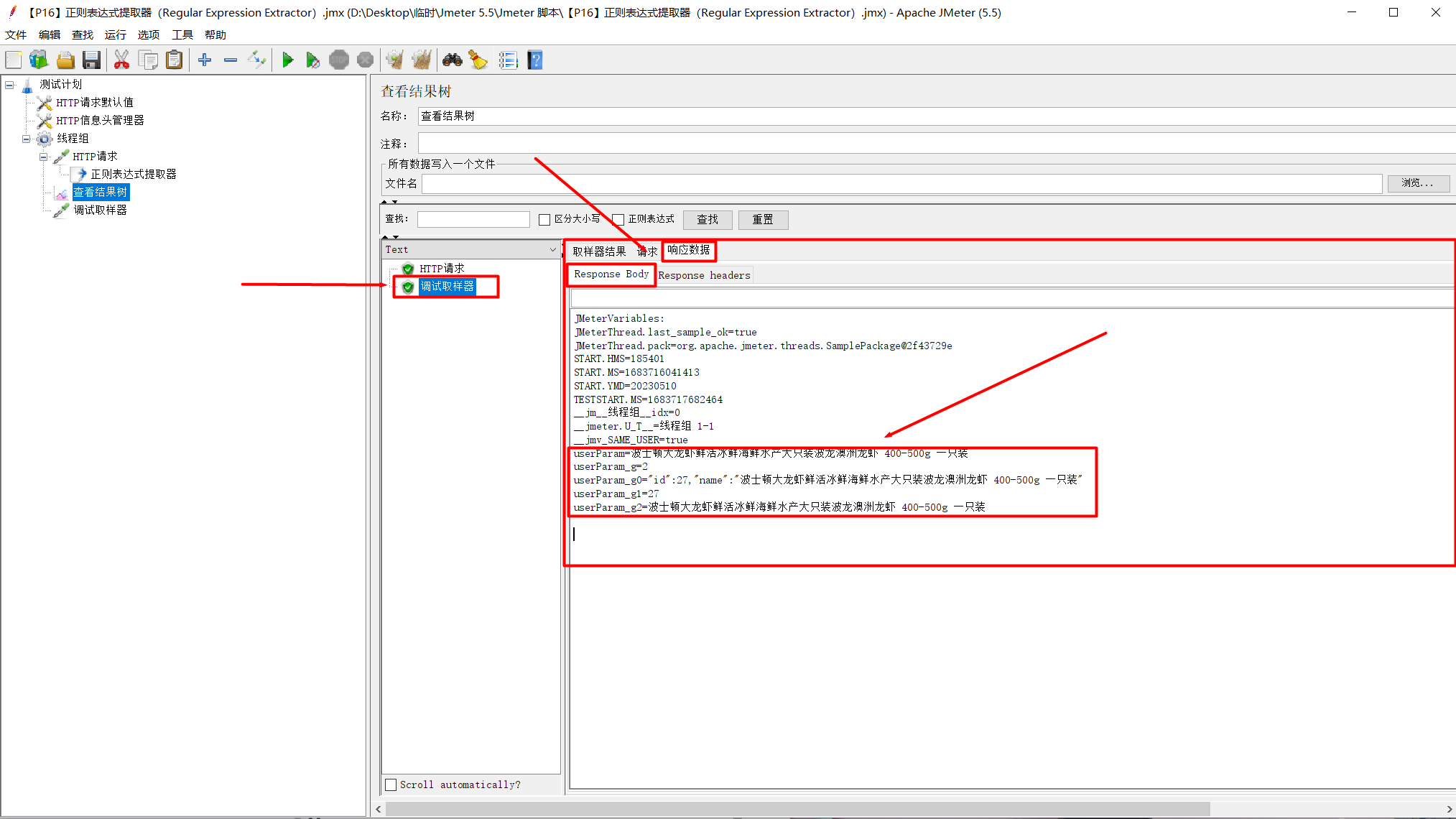Collapse the 线程组 tree node
Image resolution: width=1456 pixels, height=819 pixels.
tap(27, 139)
